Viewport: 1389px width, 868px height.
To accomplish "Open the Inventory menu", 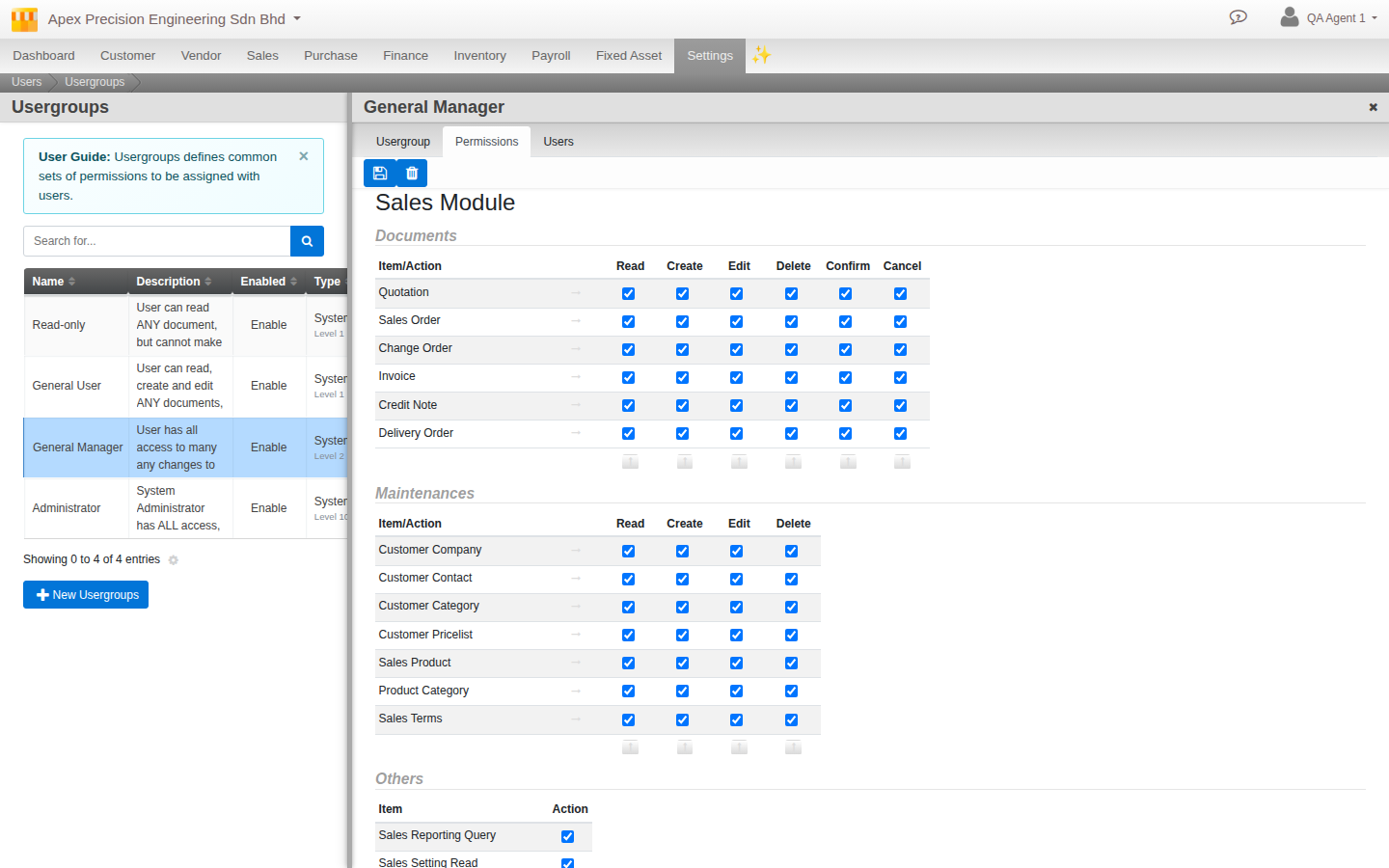I will click(x=479, y=56).
